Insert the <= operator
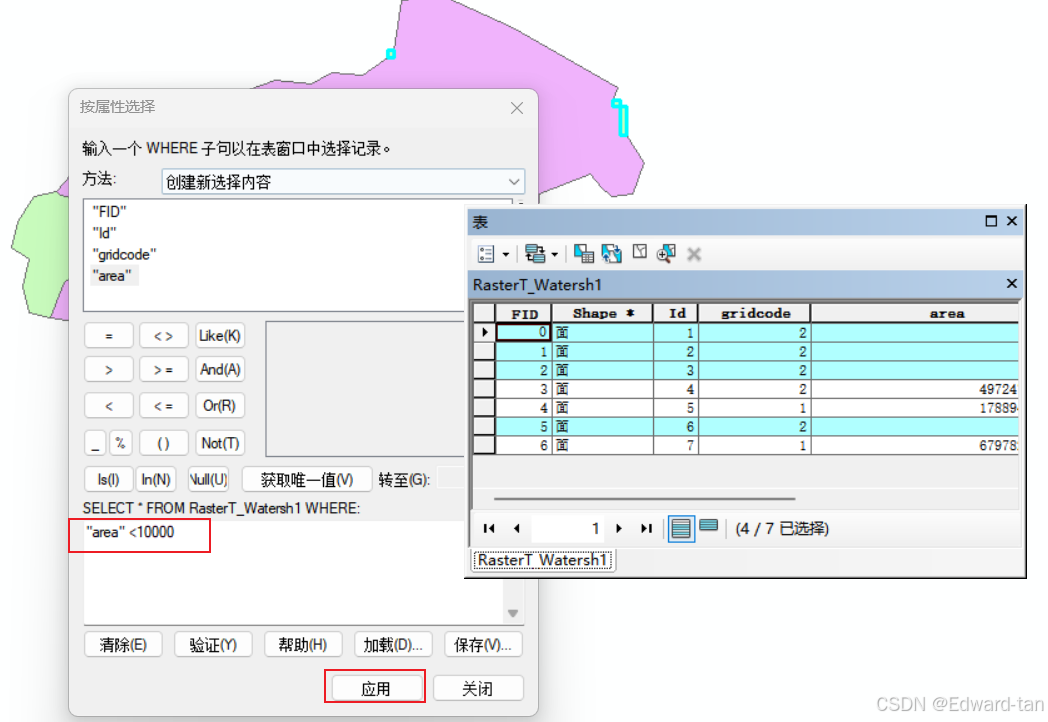The height and width of the screenshot is (722, 1048). pos(164,406)
